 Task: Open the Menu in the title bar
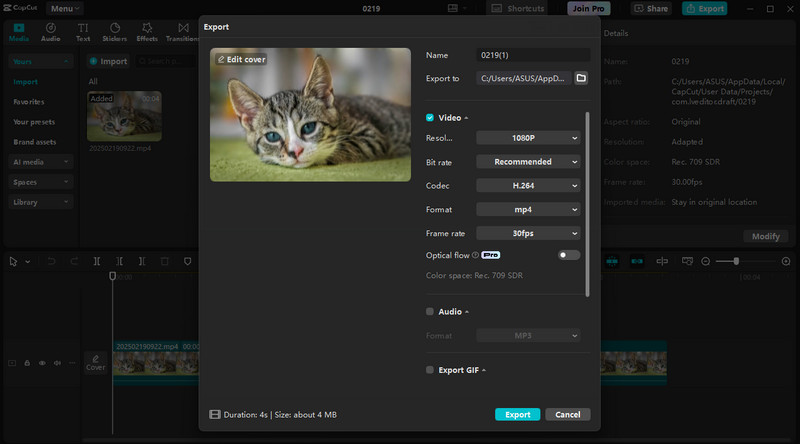pos(64,8)
